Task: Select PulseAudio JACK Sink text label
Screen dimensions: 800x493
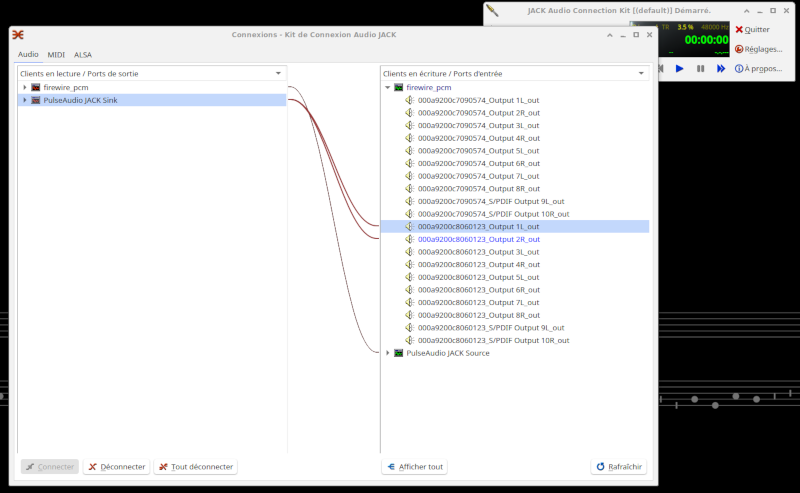Action: coord(80,100)
